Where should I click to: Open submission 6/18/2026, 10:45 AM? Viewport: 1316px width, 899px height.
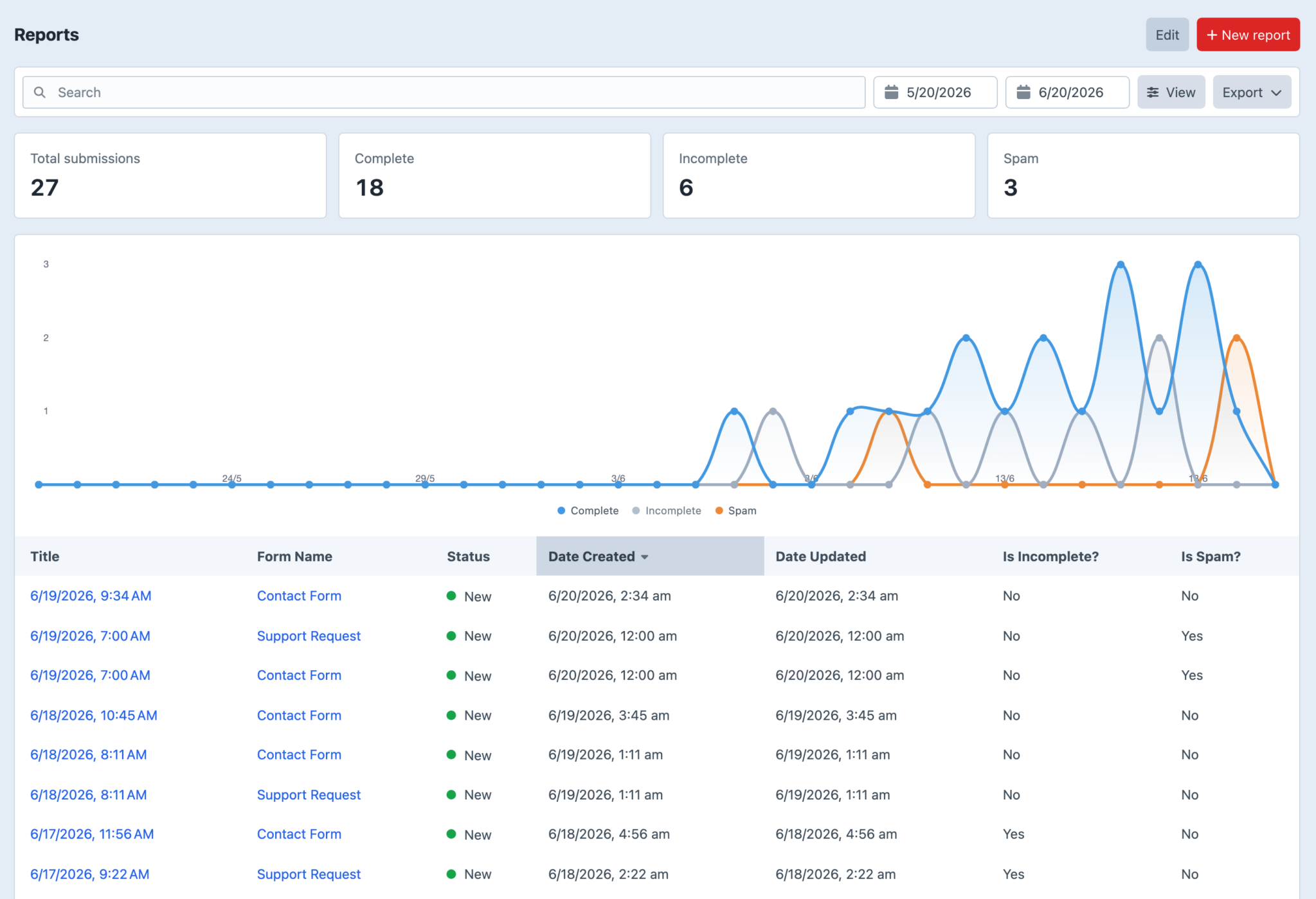tap(94, 715)
